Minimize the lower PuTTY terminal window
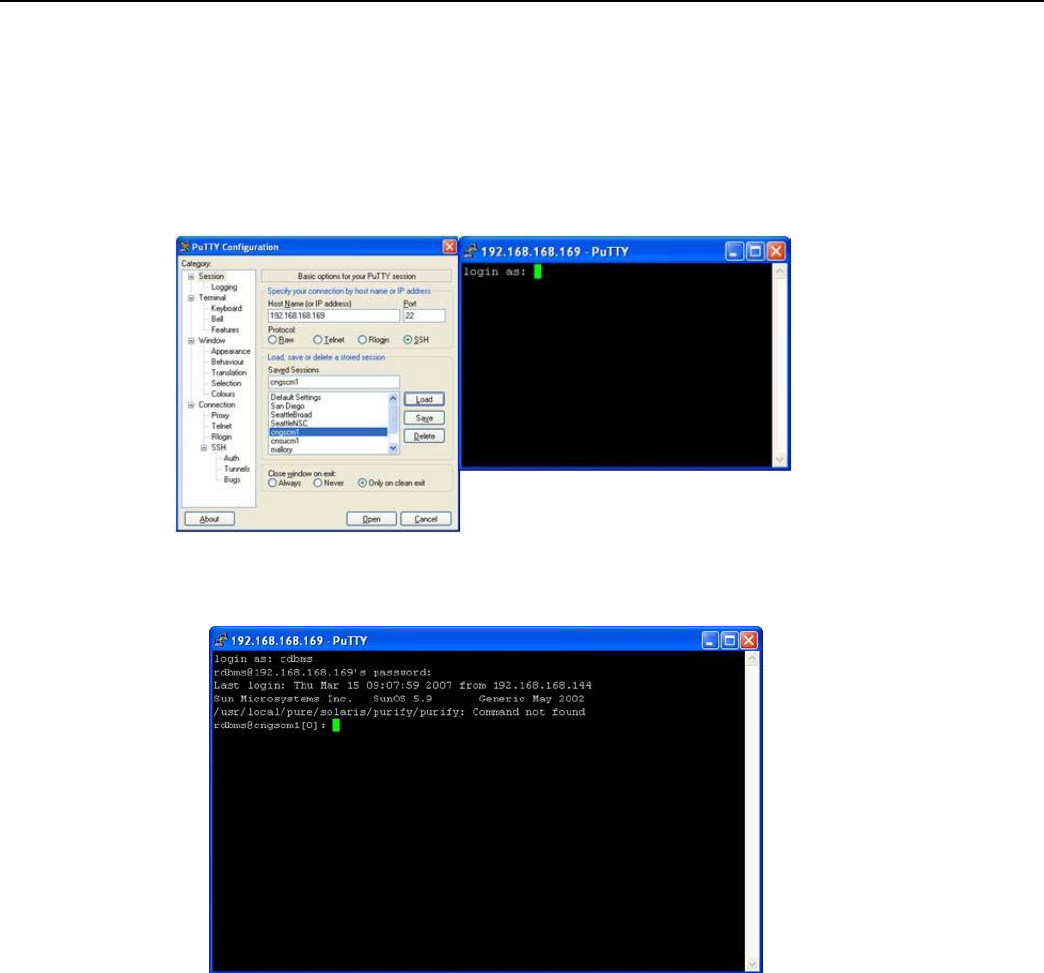Viewport: 1044px width, 973px height. (x=710, y=640)
